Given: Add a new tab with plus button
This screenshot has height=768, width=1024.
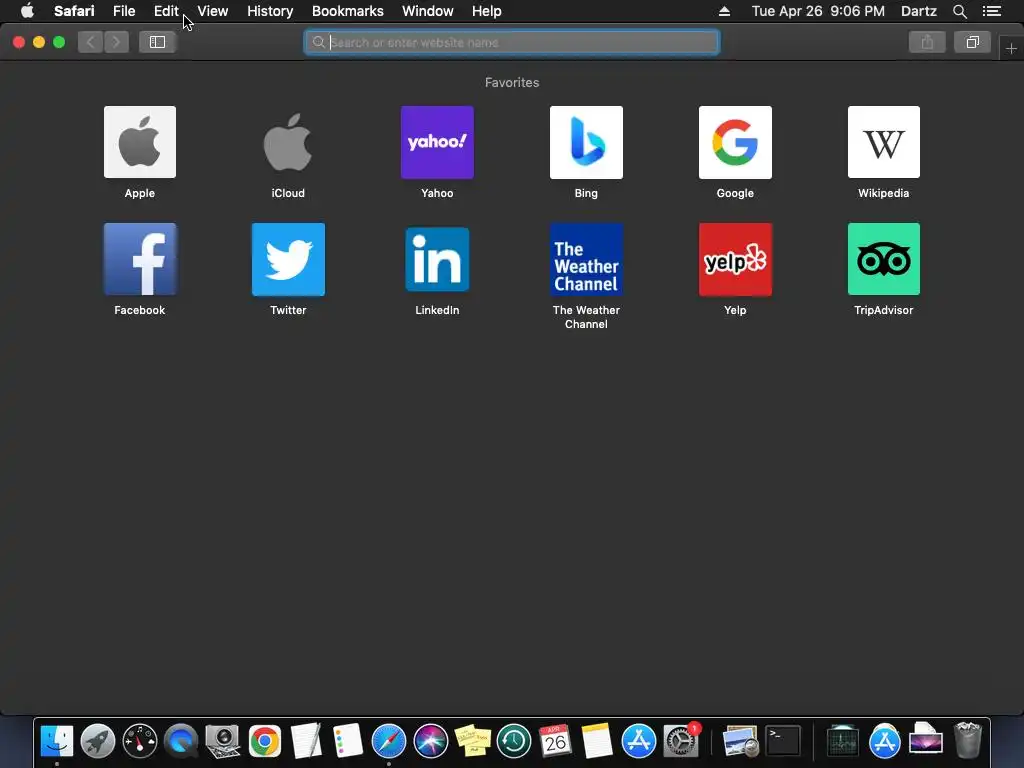Looking at the screenshot, I should click(x=1011, y=48).
